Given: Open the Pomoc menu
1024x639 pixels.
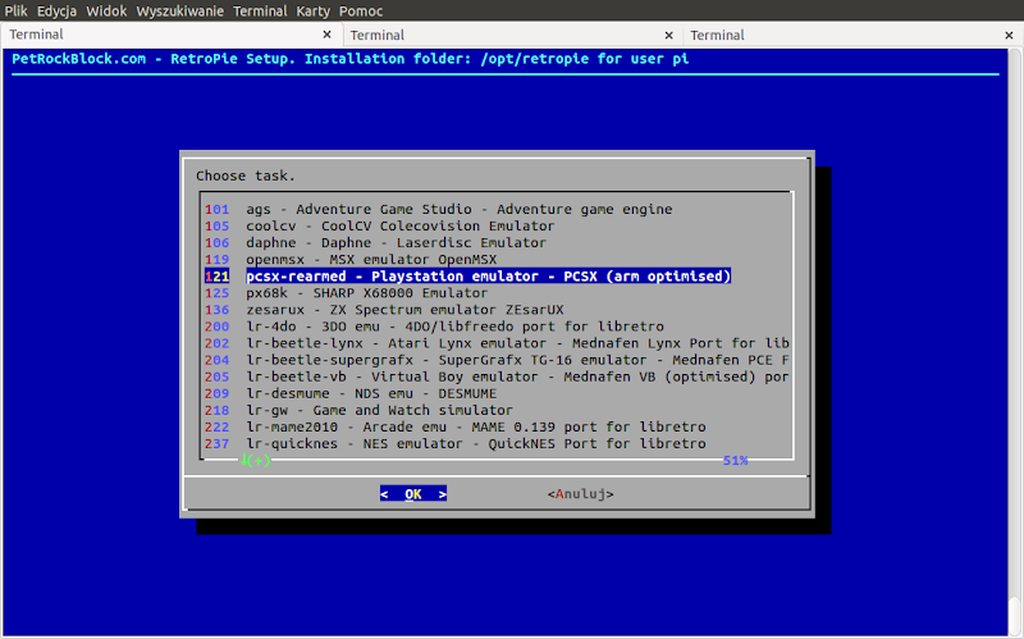Looking at the screenshot, I should (x=360, y=11).
